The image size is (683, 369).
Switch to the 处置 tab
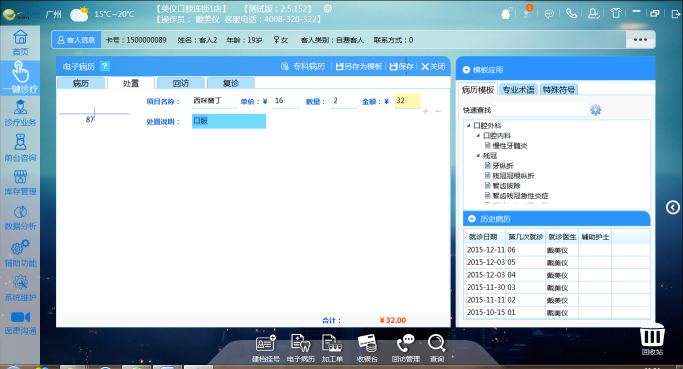pos(131,83)
